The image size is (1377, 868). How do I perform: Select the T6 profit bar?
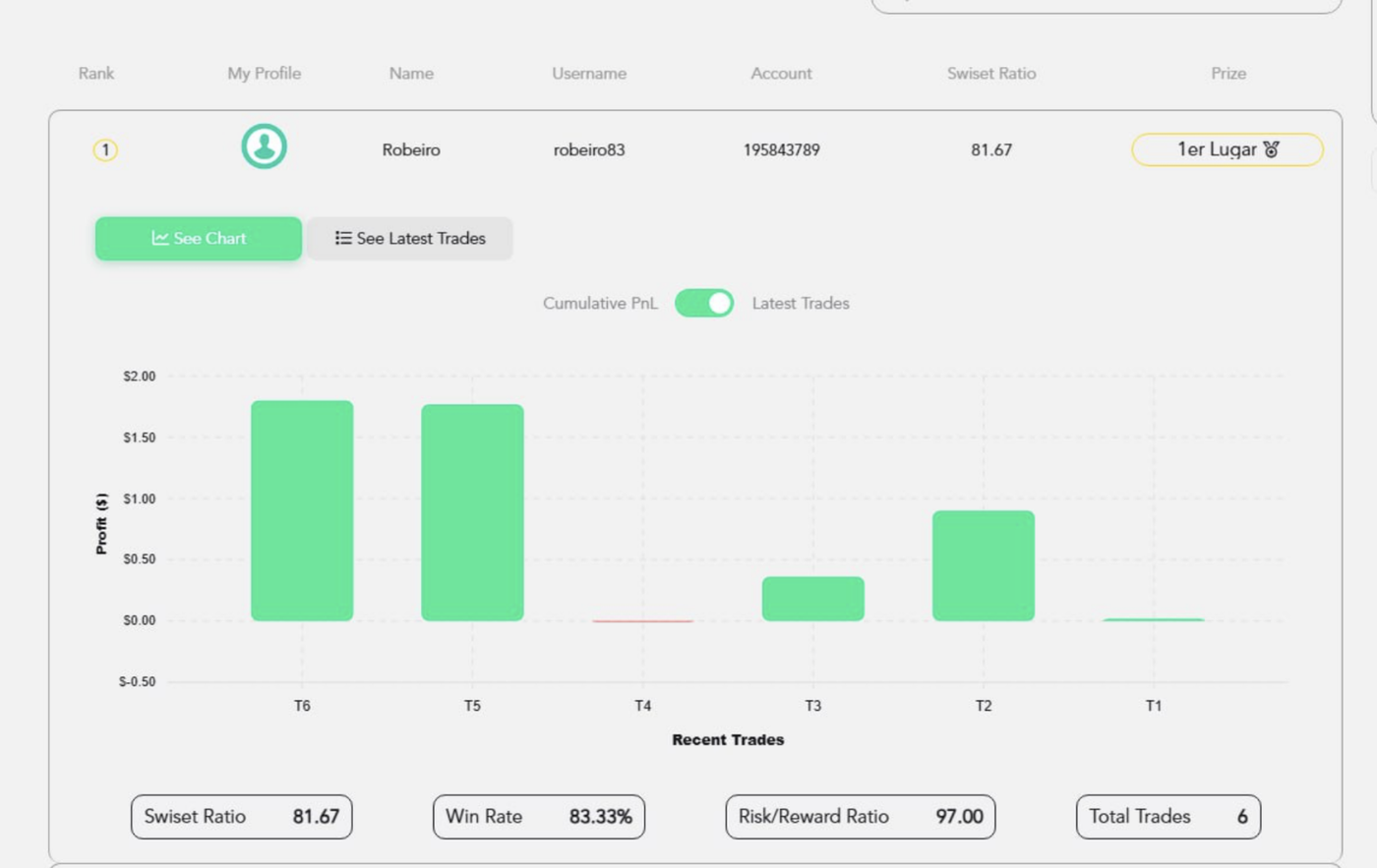coord(302,511)
